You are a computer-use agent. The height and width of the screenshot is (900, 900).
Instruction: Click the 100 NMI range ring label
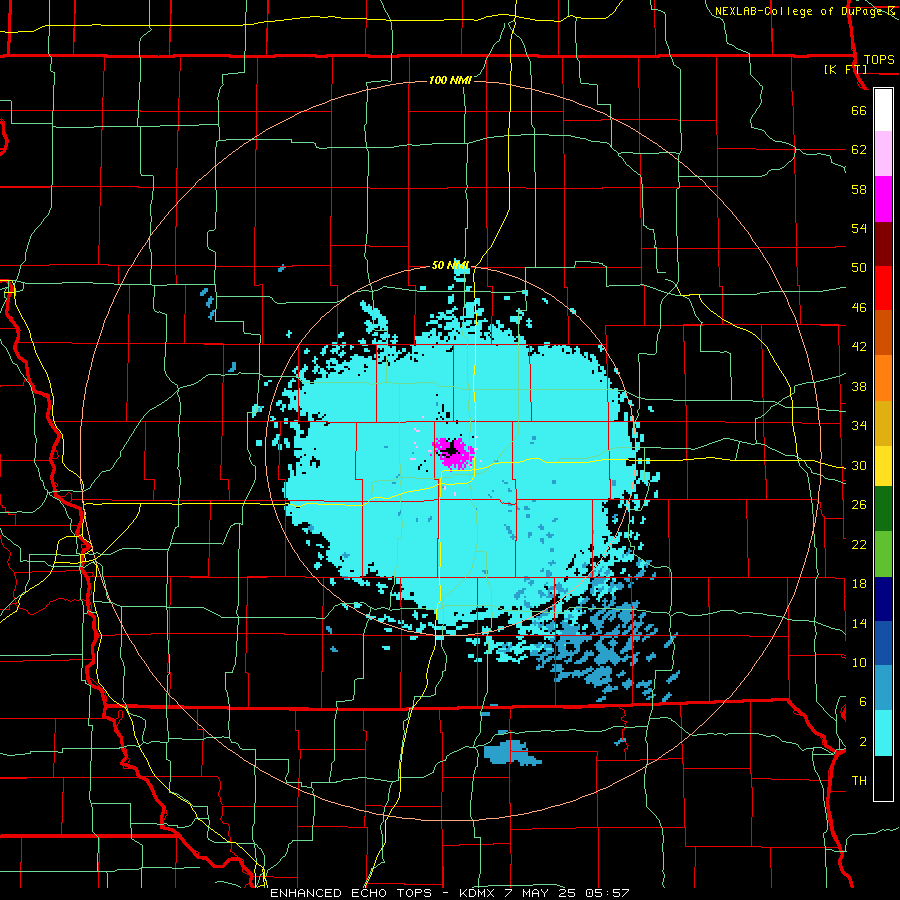tap(451, 80)
